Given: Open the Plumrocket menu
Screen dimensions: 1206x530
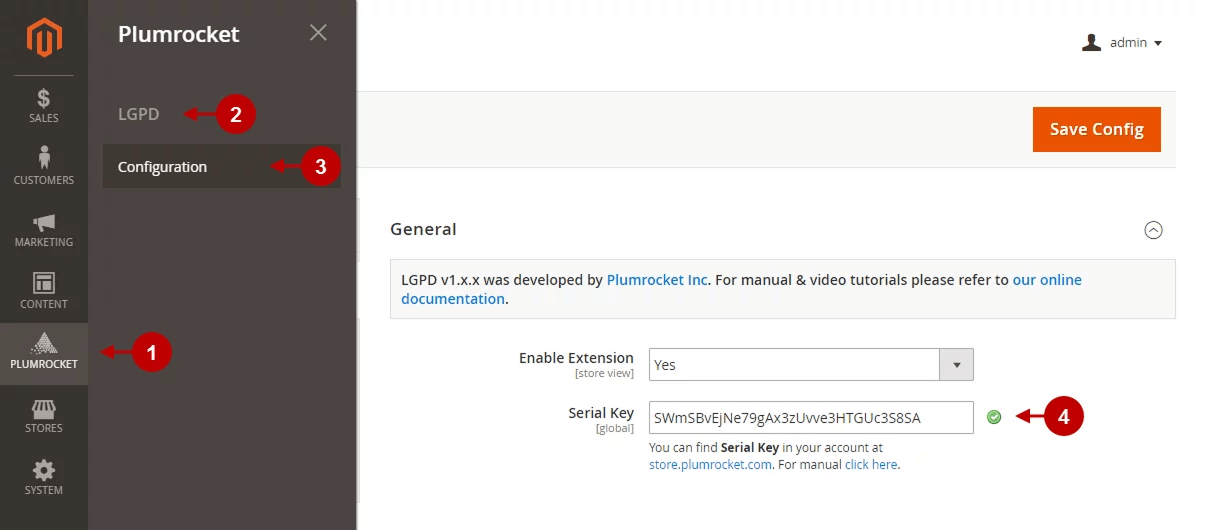Looking at the screenshot, I should pyautogui.click(x=44, y=354).
